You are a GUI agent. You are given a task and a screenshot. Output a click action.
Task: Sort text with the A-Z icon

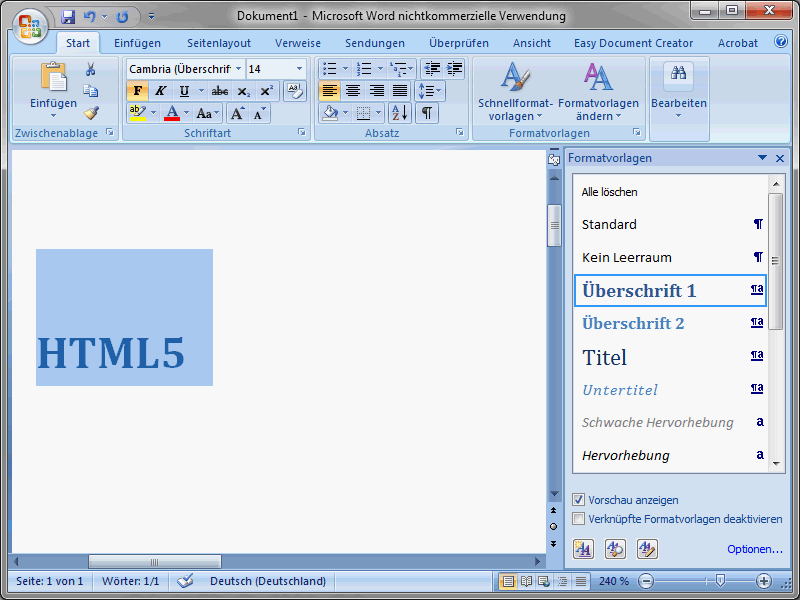(400, 113)
